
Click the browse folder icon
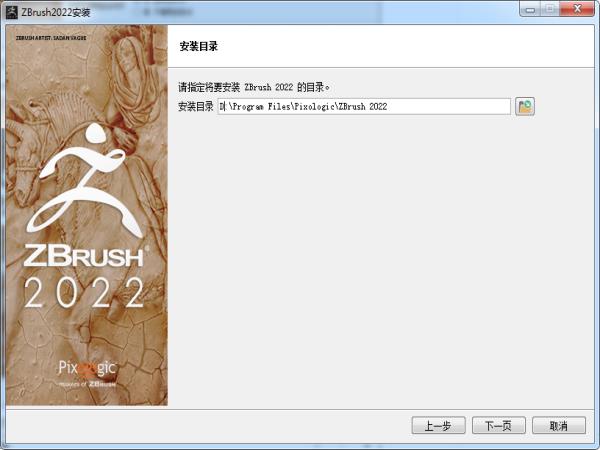pos(525,106)
